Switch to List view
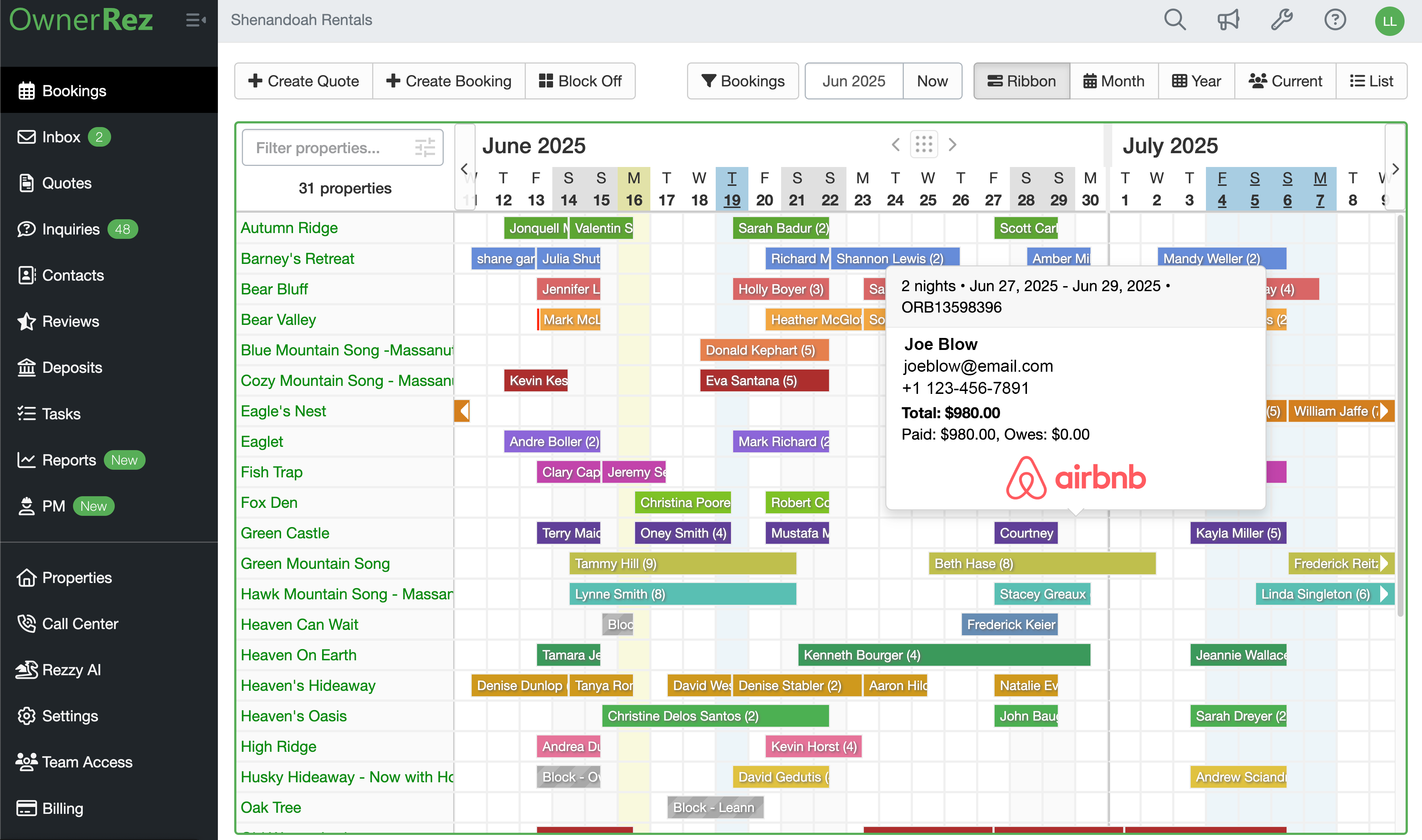 (x=1372, y=81)
